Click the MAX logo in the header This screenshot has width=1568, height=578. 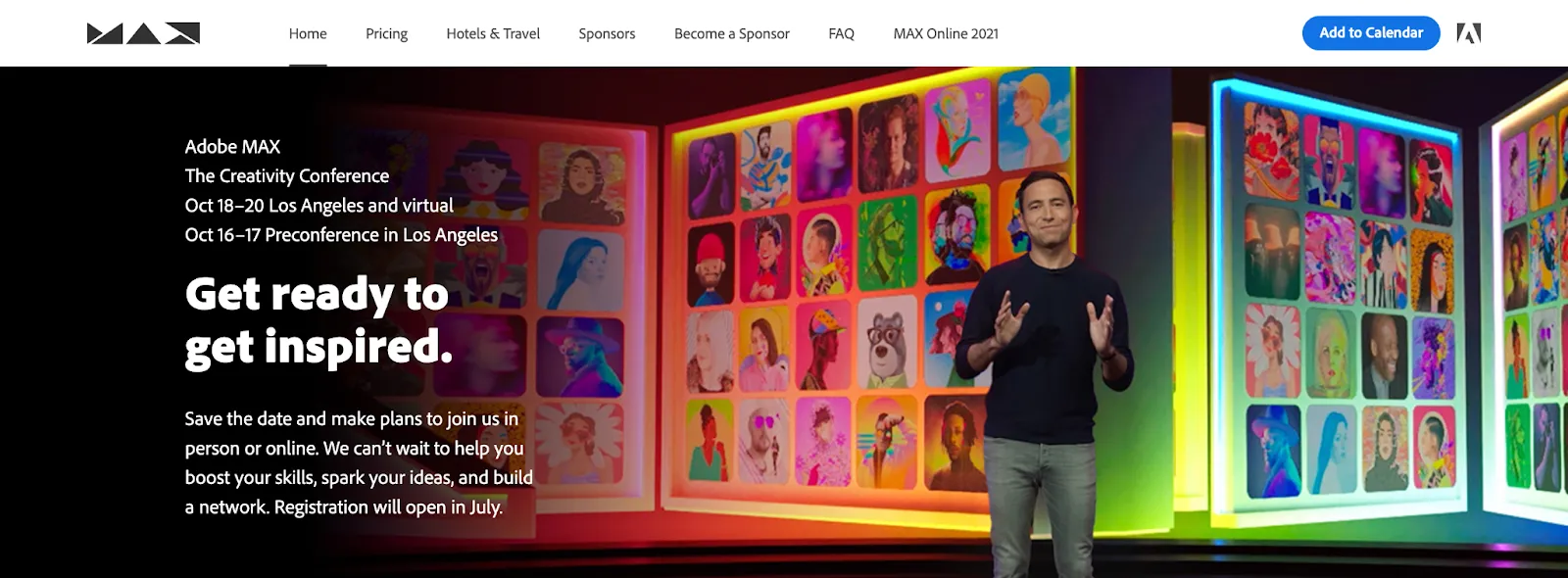(143, 33)
